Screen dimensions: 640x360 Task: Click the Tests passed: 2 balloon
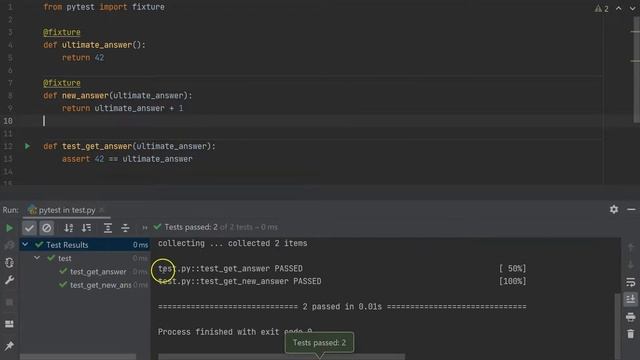pos(319,342)
